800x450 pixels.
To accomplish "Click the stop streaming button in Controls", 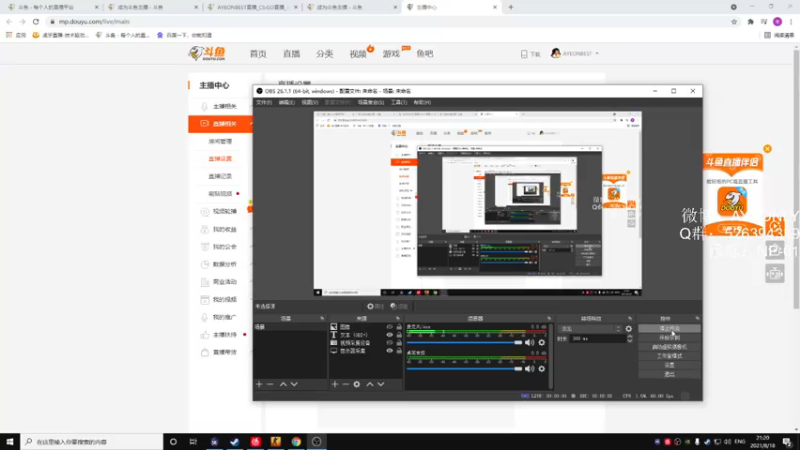I will (669, 329).
